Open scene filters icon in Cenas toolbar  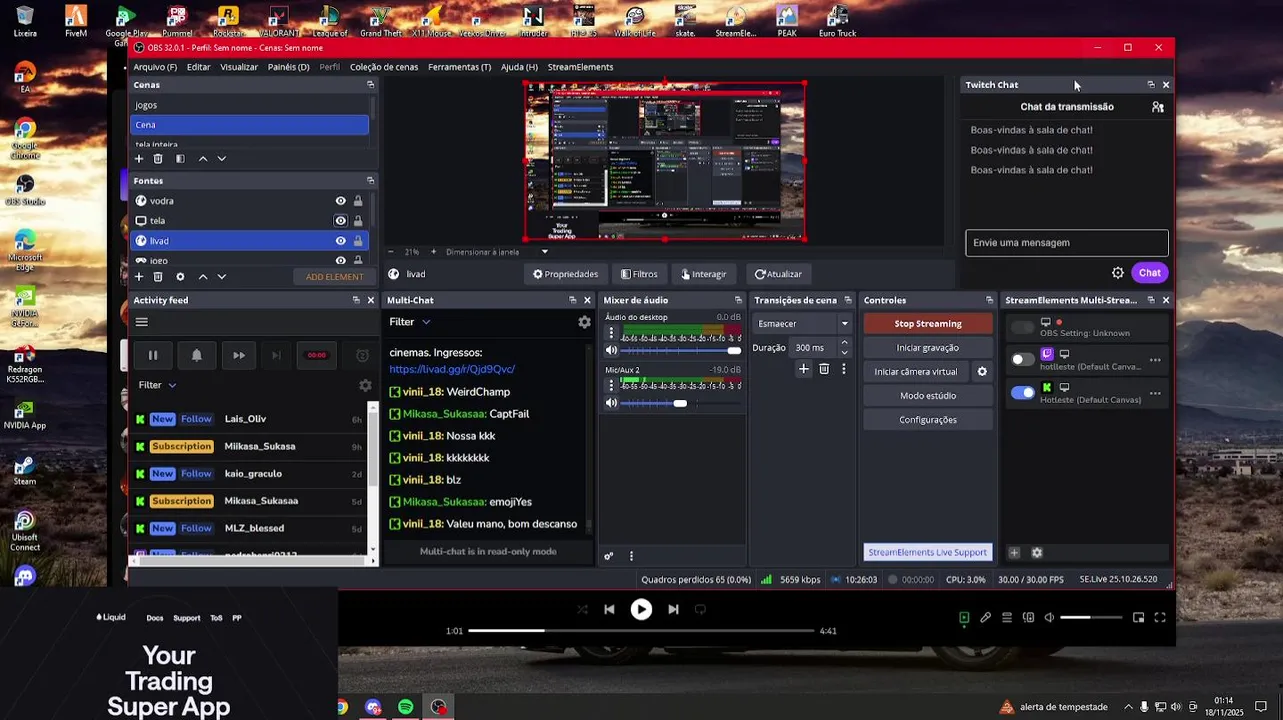pyautogui.click(x=180, y=159)
